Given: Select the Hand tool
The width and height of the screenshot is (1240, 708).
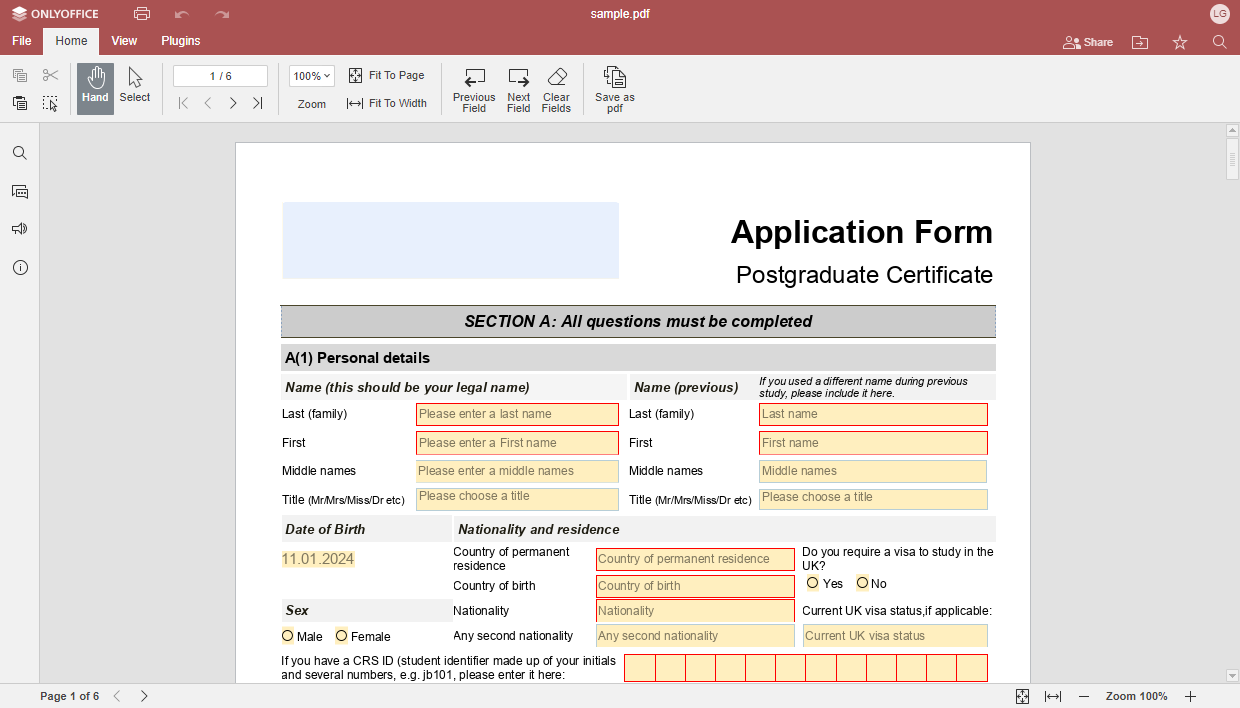Looking at the screenshot, I should 95,87.
